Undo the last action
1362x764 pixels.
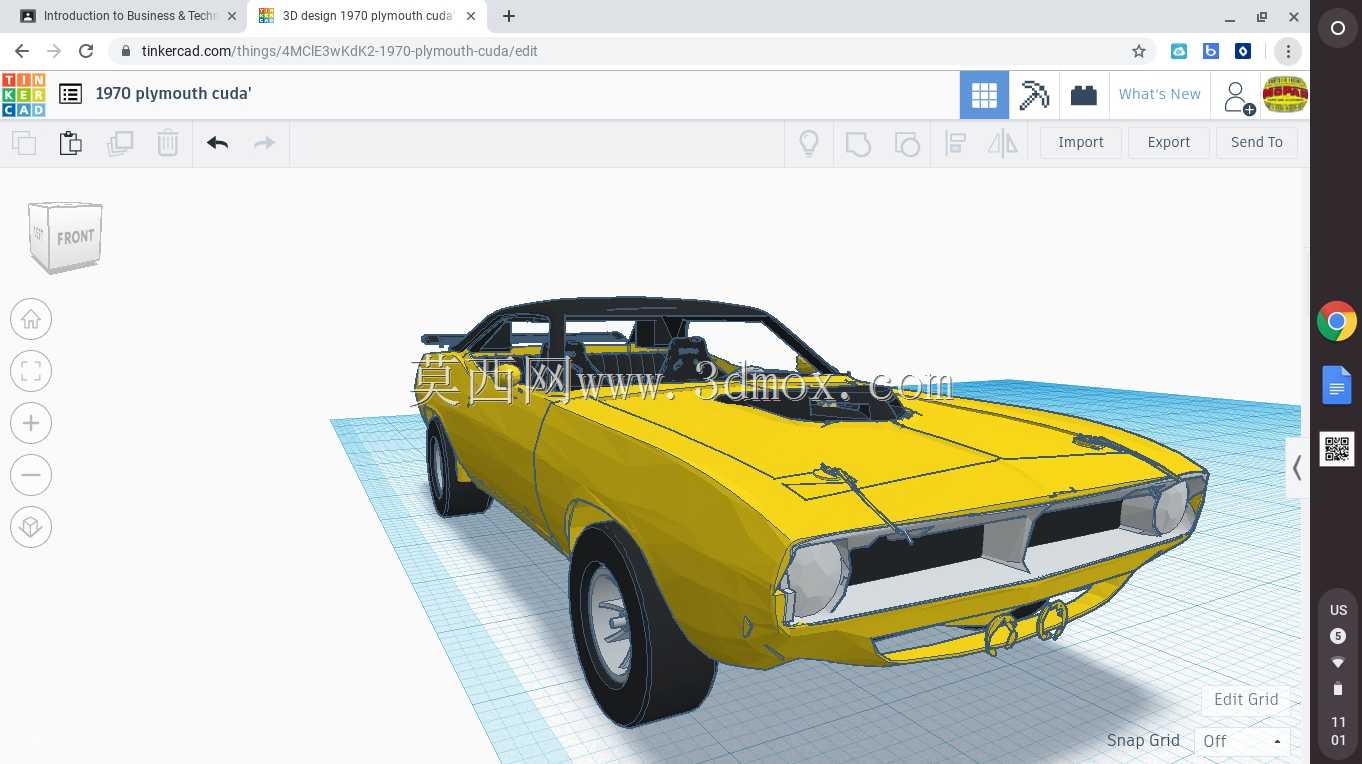click(218, 143)
